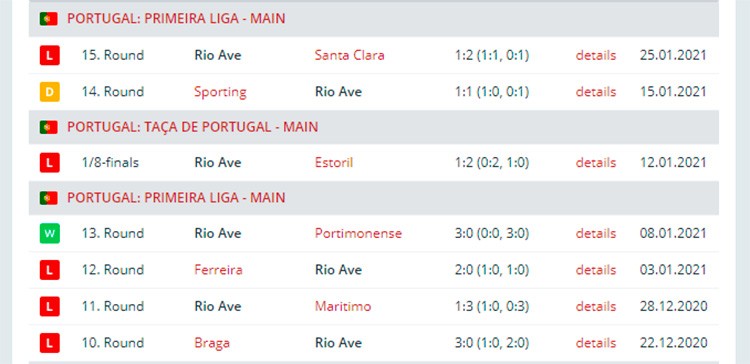
Task: Click the red L badge for Estoril match
Action: (x=49, y=163)
